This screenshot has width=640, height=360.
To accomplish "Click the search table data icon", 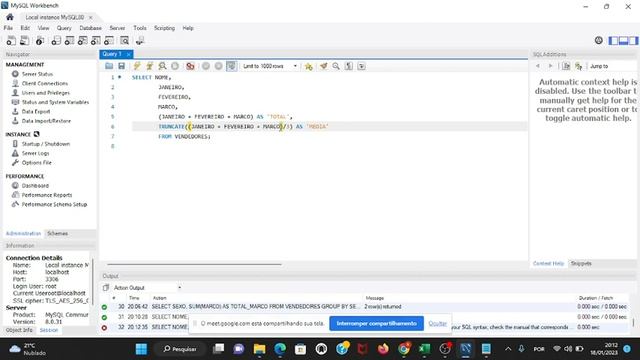I will point(125,40).
